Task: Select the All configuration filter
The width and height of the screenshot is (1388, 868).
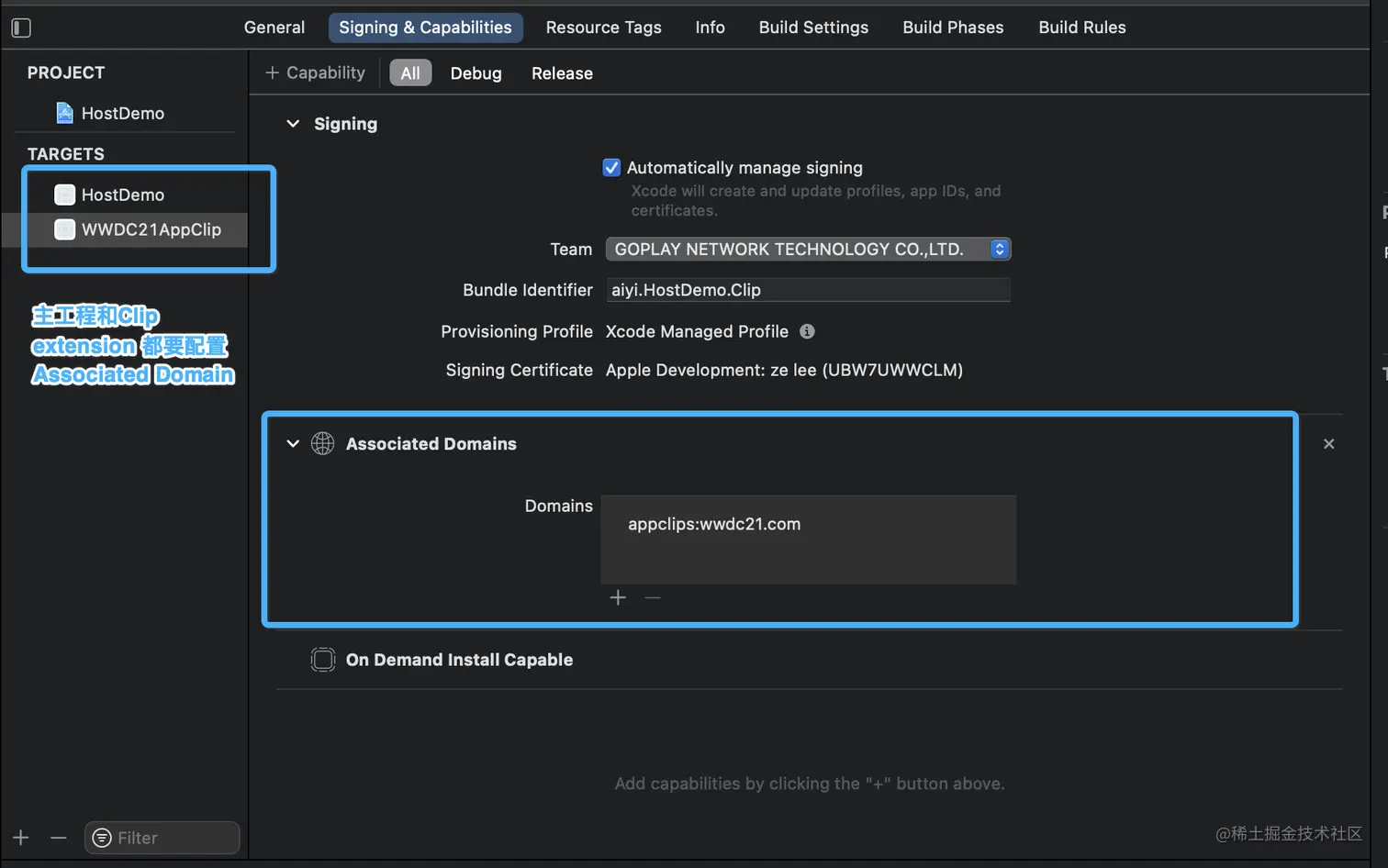Action: [x=410, y=73]
